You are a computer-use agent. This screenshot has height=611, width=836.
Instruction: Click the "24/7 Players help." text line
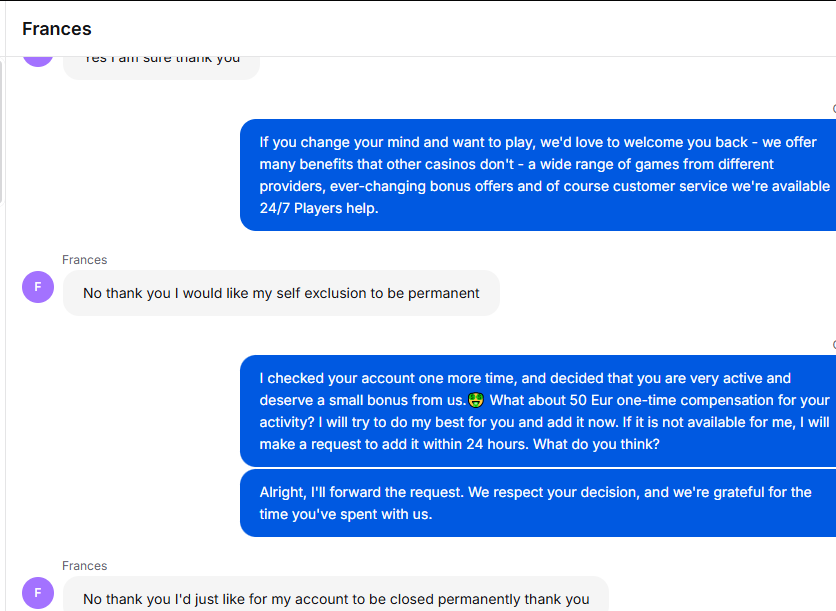[319, 208]
